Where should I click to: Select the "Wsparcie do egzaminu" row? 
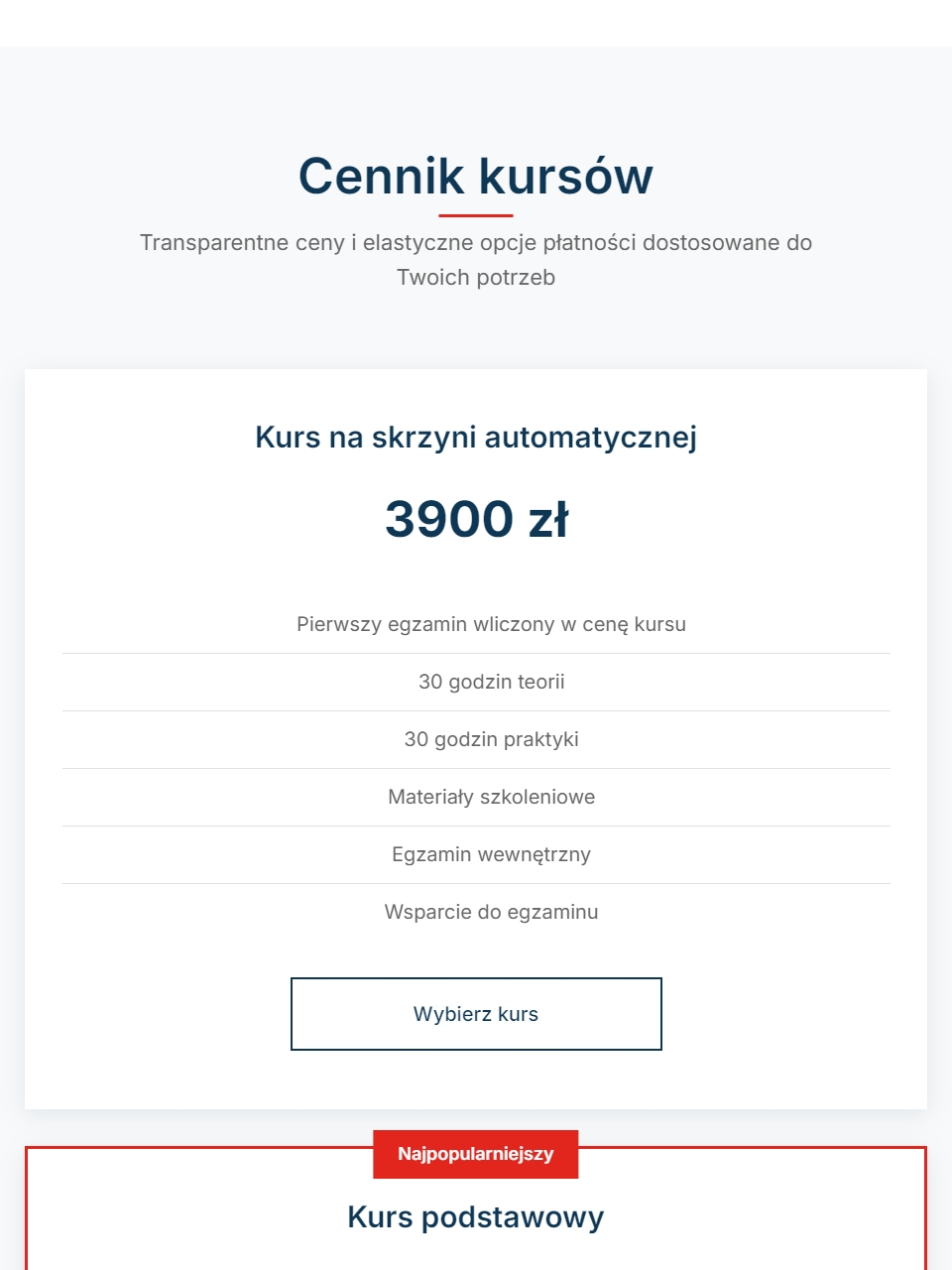tap(491, 912)
